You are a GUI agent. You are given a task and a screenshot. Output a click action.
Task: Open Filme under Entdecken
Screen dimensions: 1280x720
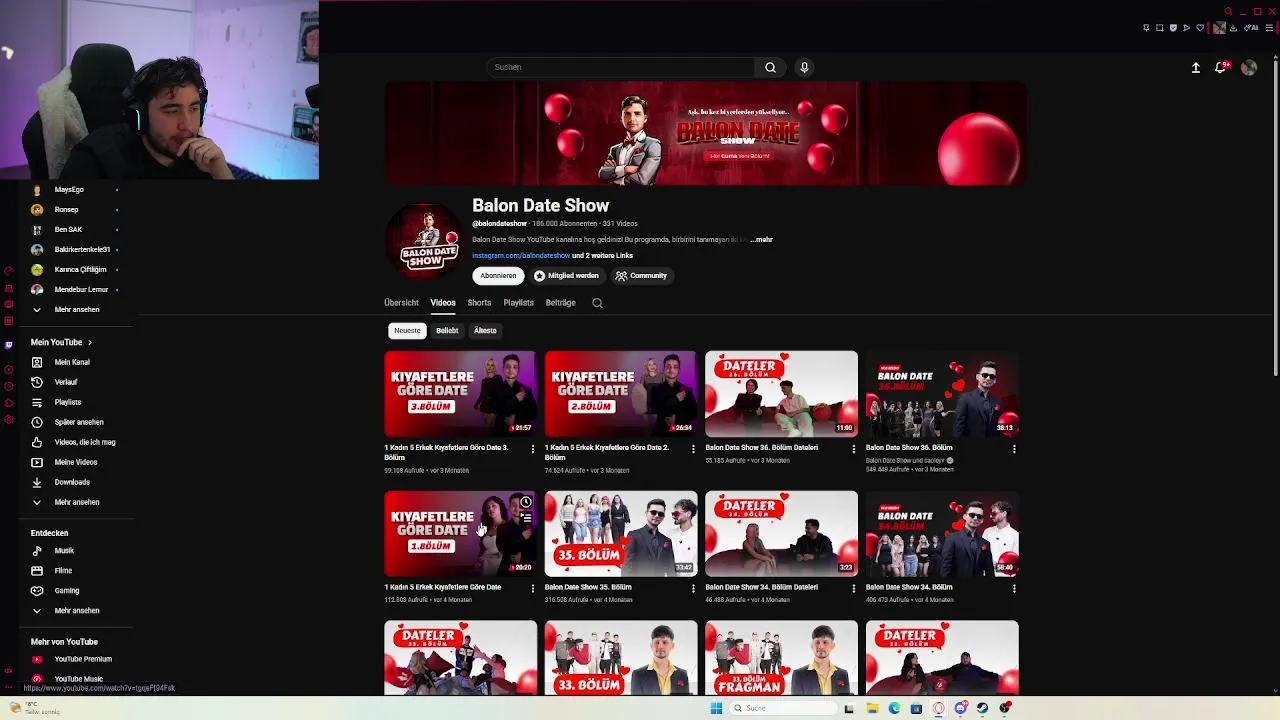(x=74, y=571)
